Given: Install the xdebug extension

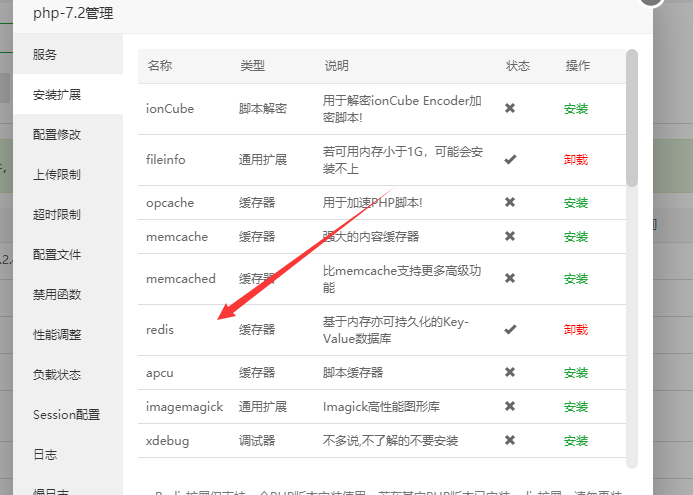Looking at the screenshot, I should point(576,441).
